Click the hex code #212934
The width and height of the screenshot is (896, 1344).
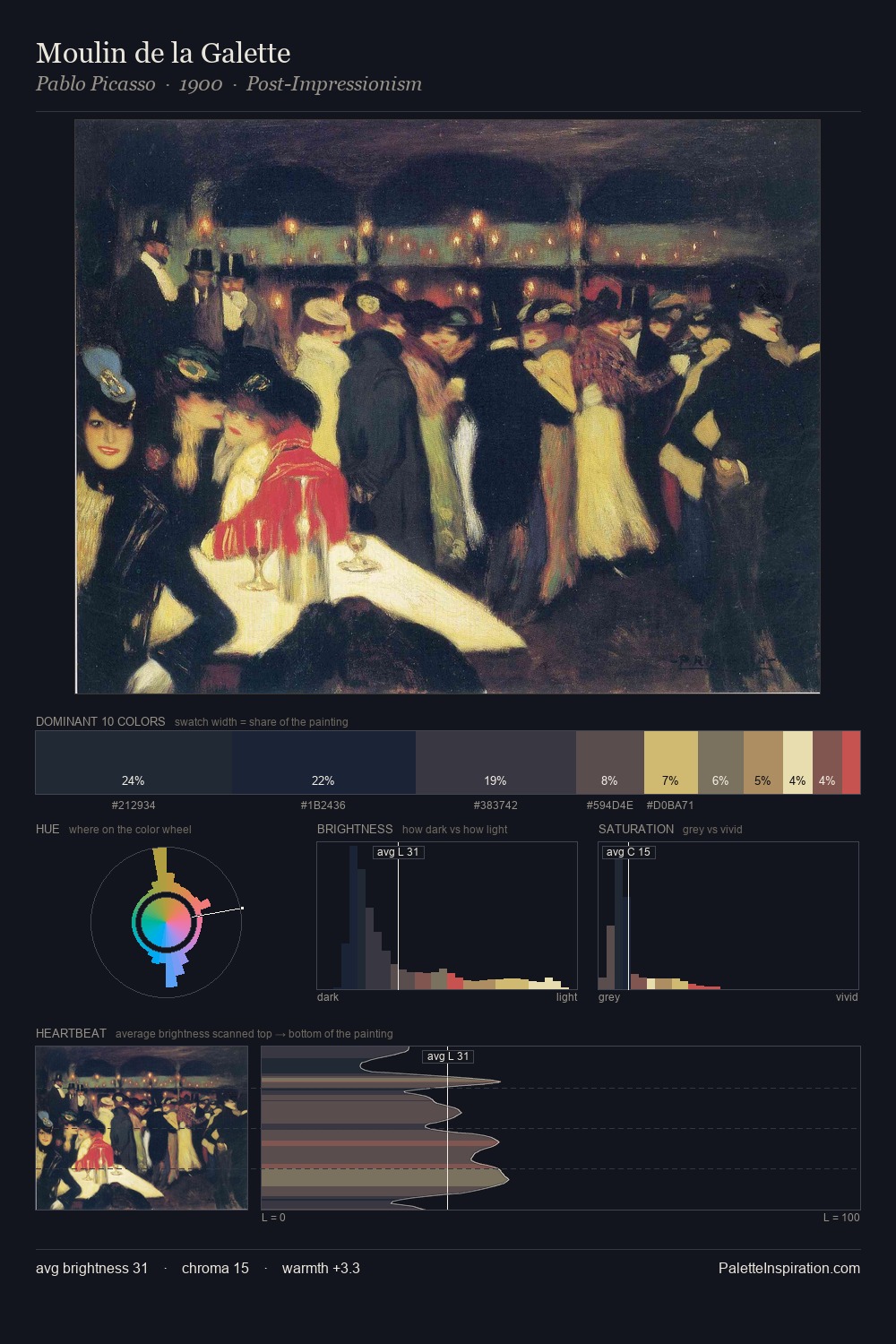pyautogui.click(x=134, y=806)
